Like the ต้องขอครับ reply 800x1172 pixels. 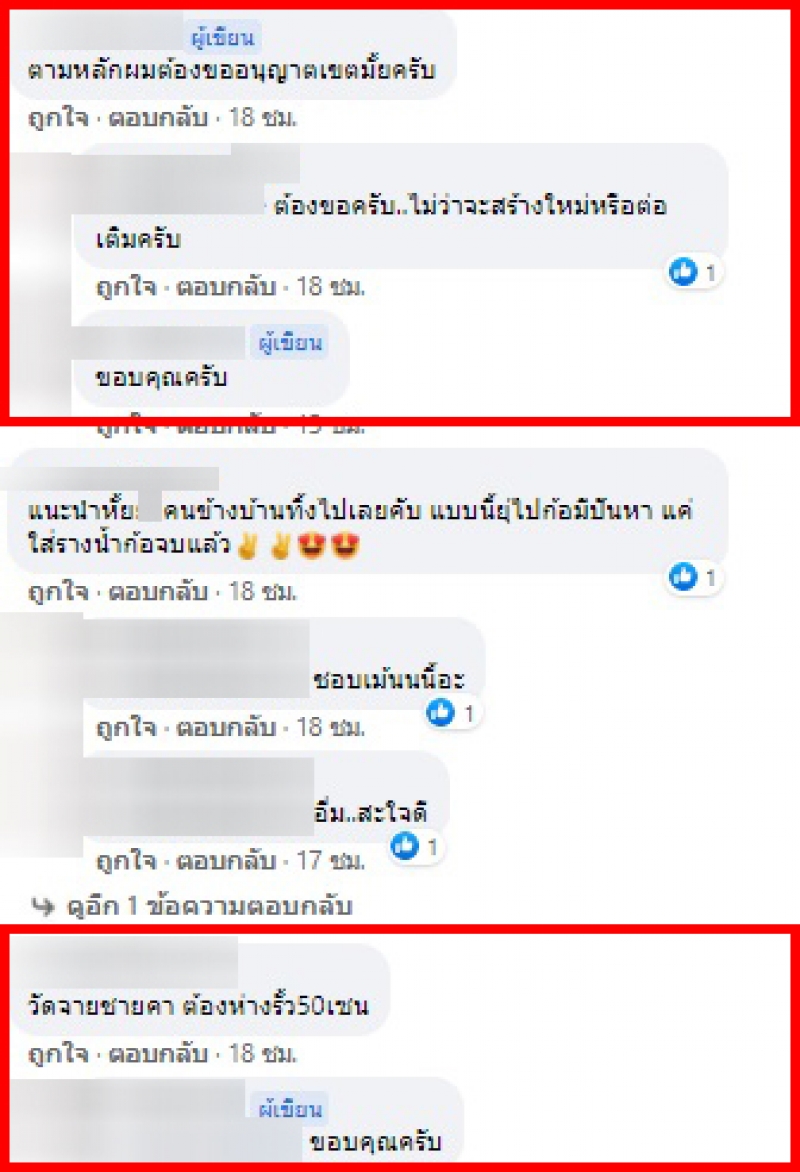point(126,287)
